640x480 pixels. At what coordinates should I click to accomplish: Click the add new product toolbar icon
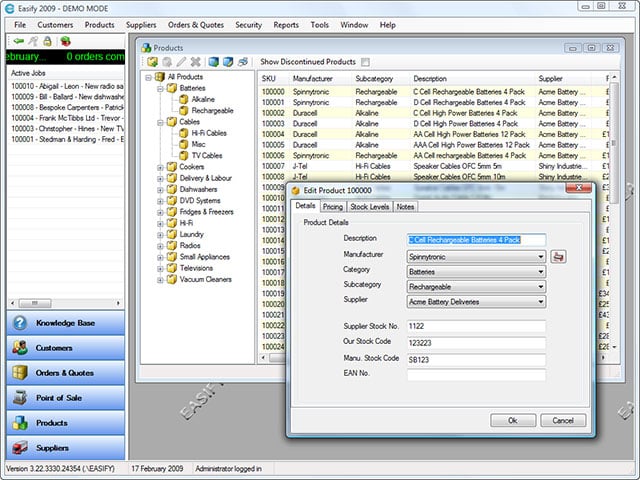point(153,62)
